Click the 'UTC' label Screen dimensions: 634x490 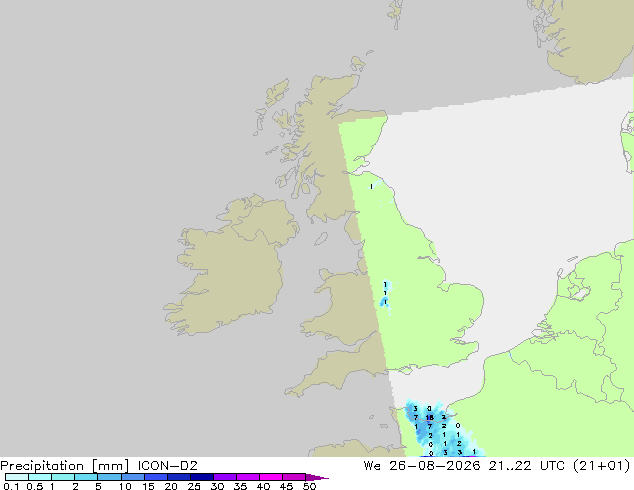tap(552, 466)
